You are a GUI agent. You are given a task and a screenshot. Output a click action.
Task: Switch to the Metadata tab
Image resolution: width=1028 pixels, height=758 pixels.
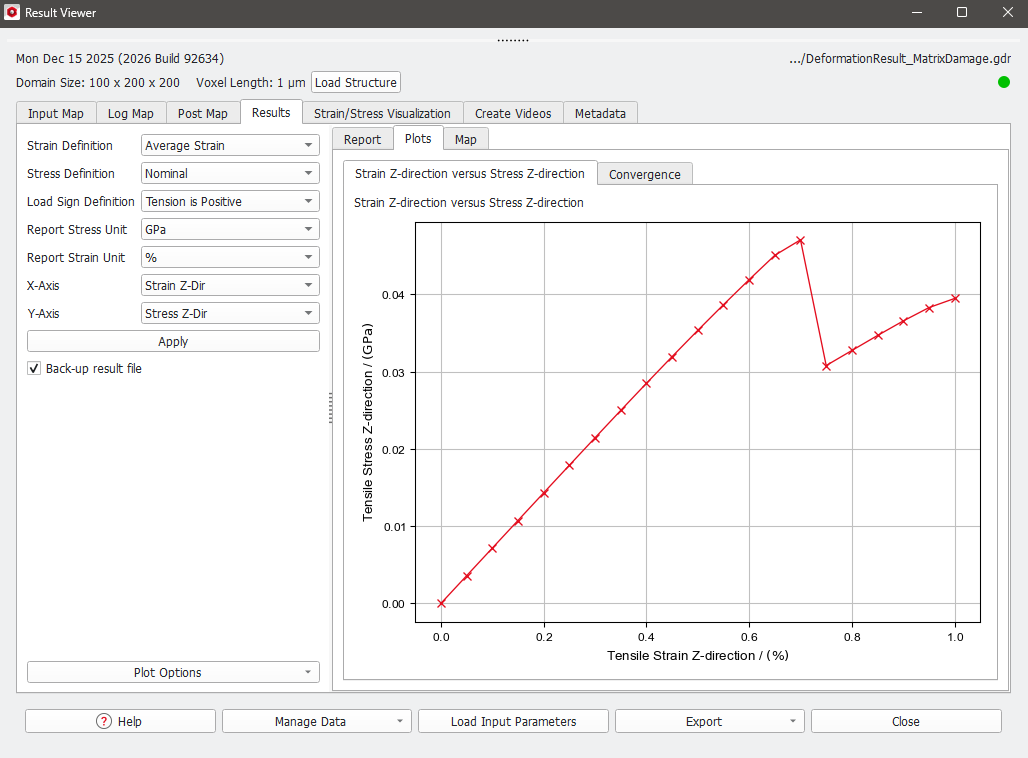point(600,113)
